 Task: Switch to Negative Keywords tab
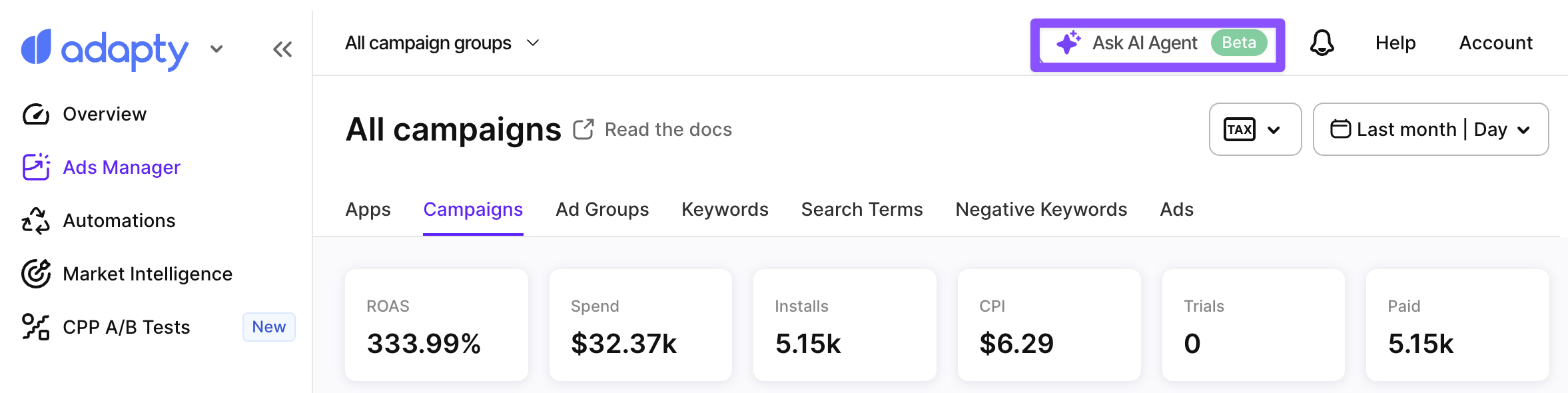coord(1041,210)
